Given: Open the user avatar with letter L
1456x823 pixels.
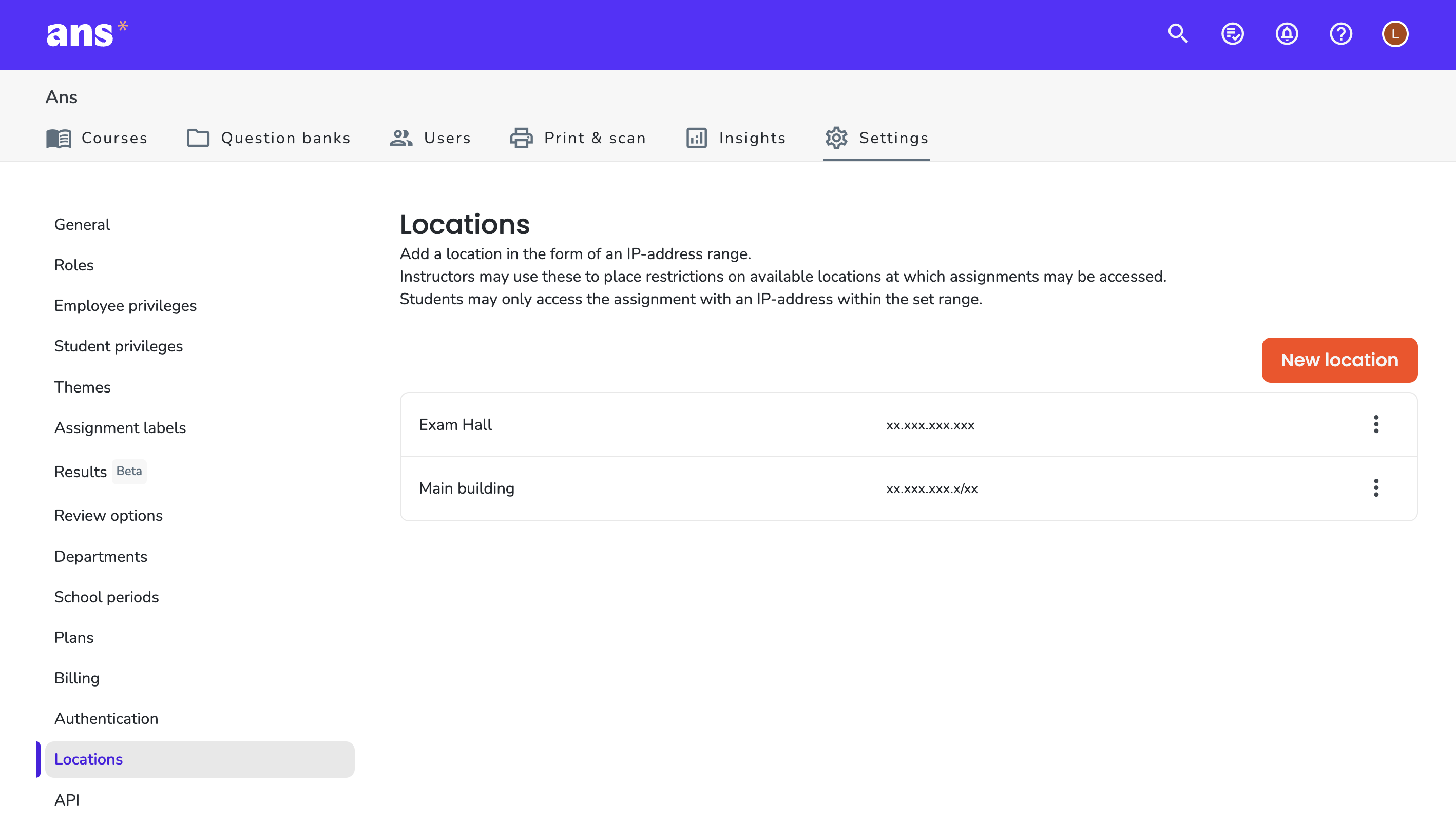Looking at the screenshot, I should point(1395,34).
